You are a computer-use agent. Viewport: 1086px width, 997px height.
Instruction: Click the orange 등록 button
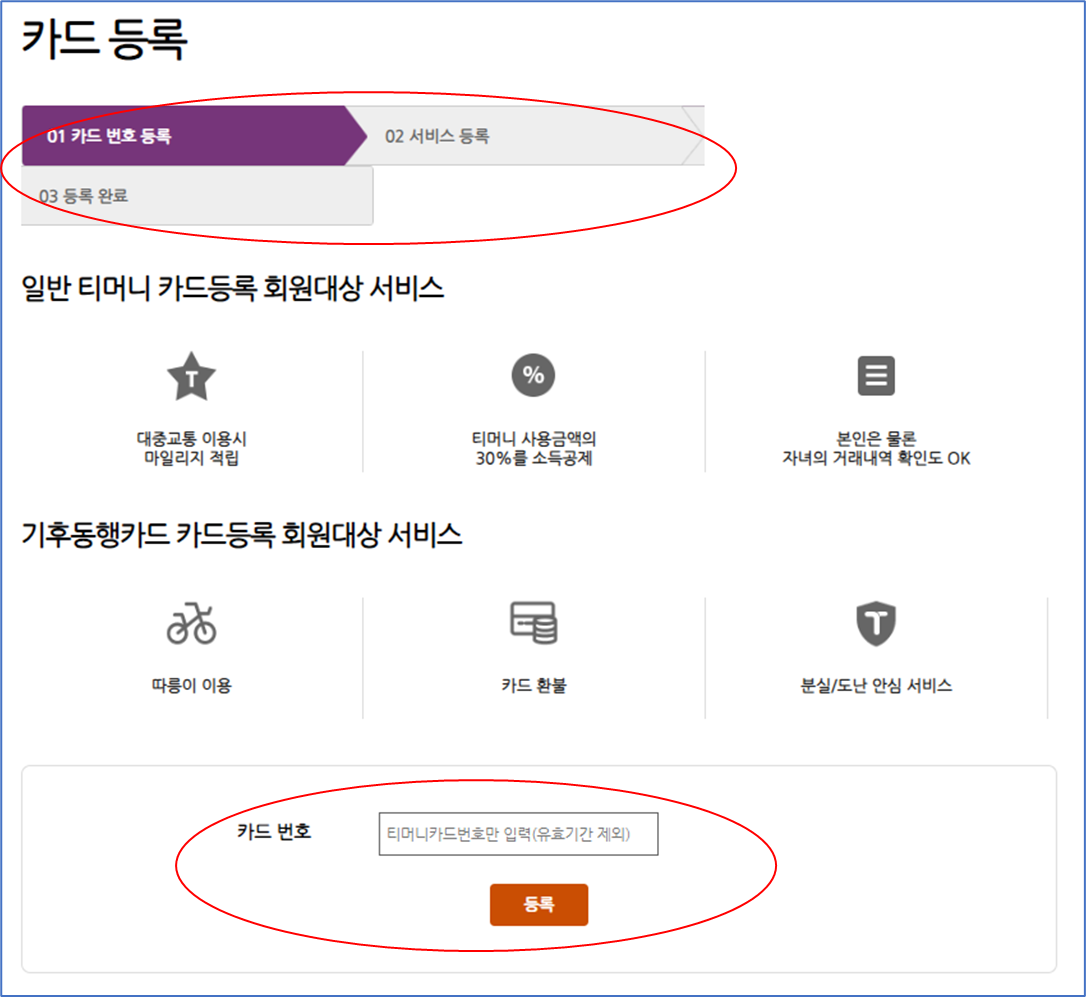click(539, 904)
